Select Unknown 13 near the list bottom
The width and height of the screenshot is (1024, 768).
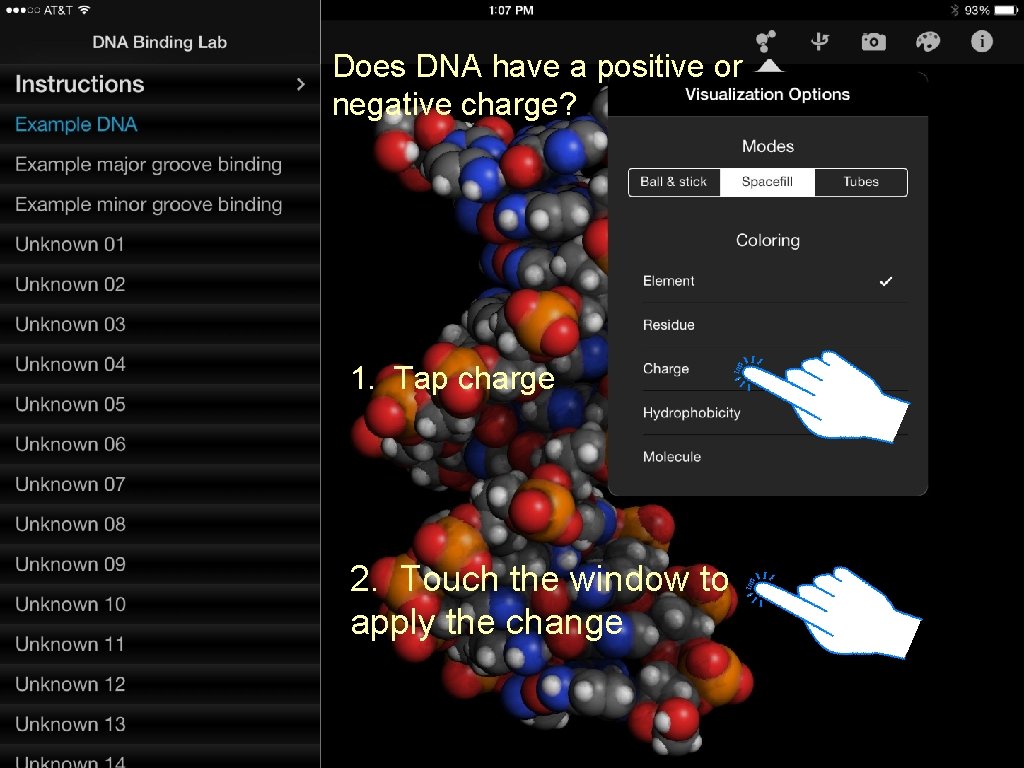[70, 724]
